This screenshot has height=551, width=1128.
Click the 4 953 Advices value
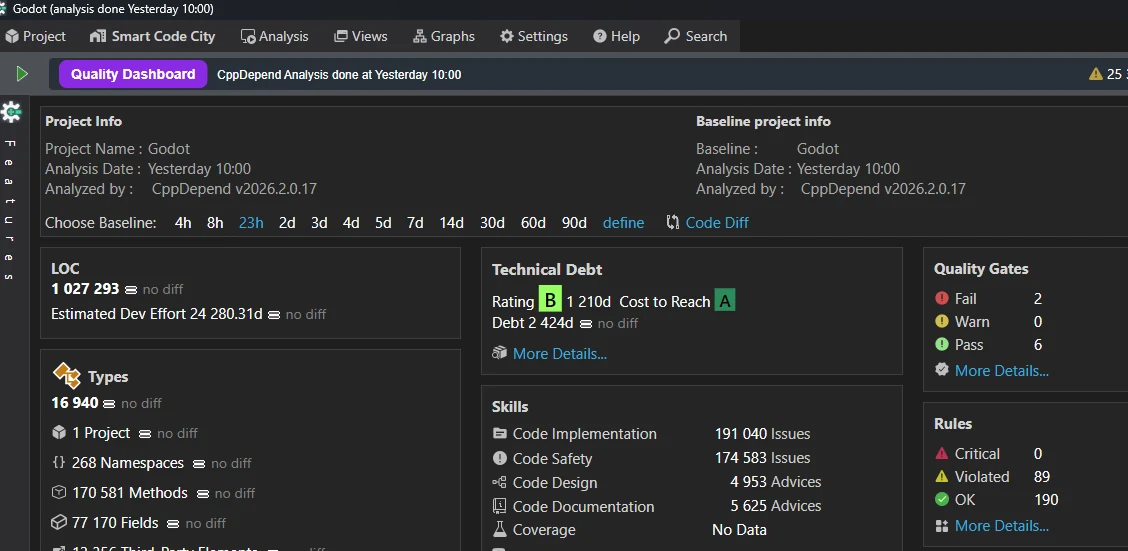(x=776, y=482)
